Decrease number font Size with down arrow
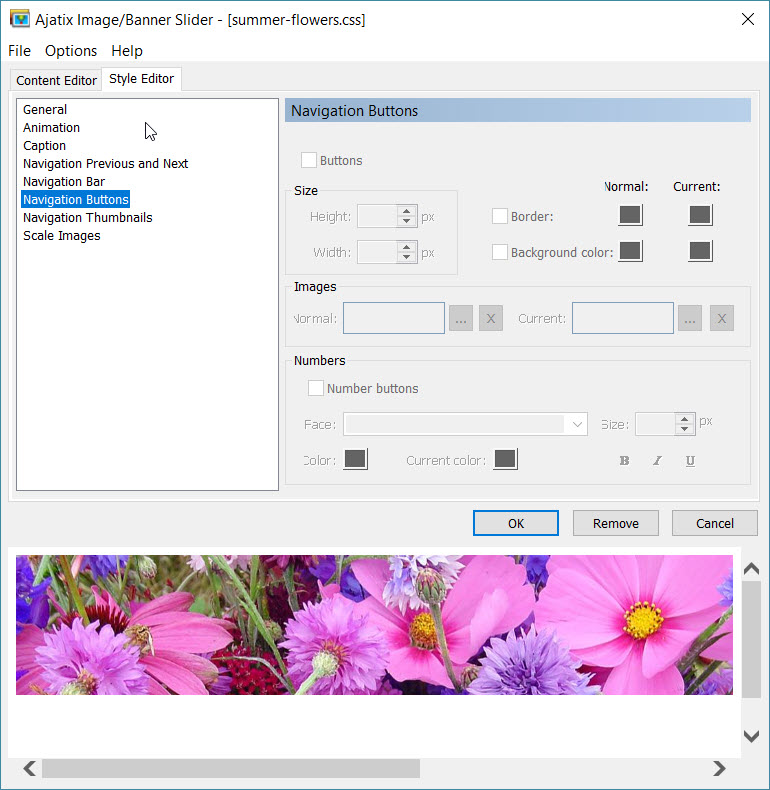The image size is (770, 790). click(684, 429)
